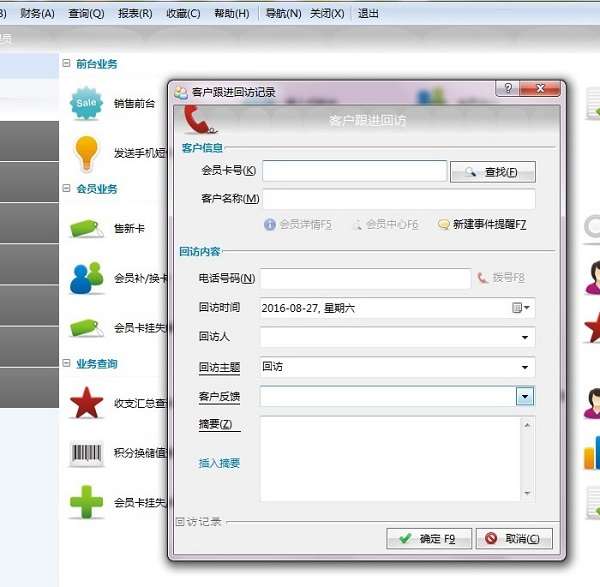Viewport: 600px width, 587px height.
Task: Open the red star 收支汇总查询 icon
Action: [86, 403]
